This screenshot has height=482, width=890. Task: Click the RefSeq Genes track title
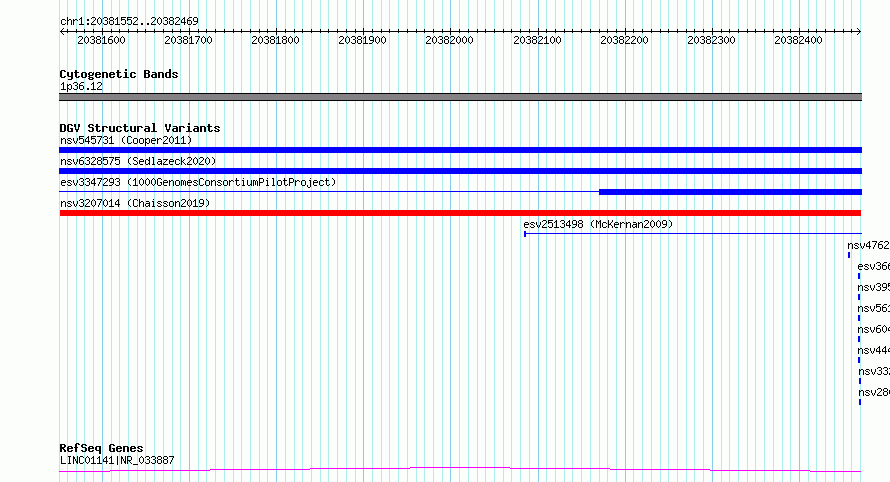(x=101, y=449)
